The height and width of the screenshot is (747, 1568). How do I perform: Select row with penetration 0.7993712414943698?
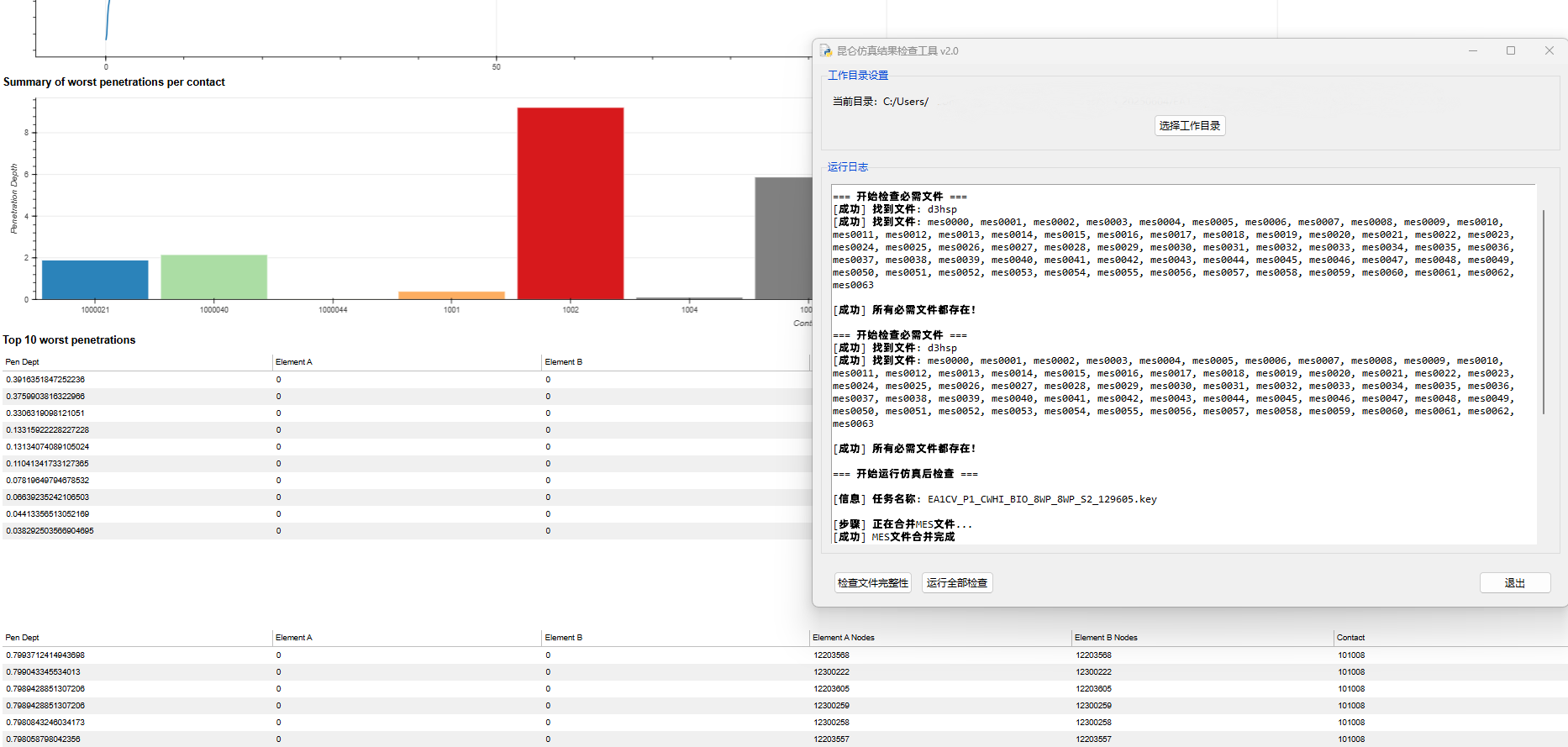tap(45, 655)
